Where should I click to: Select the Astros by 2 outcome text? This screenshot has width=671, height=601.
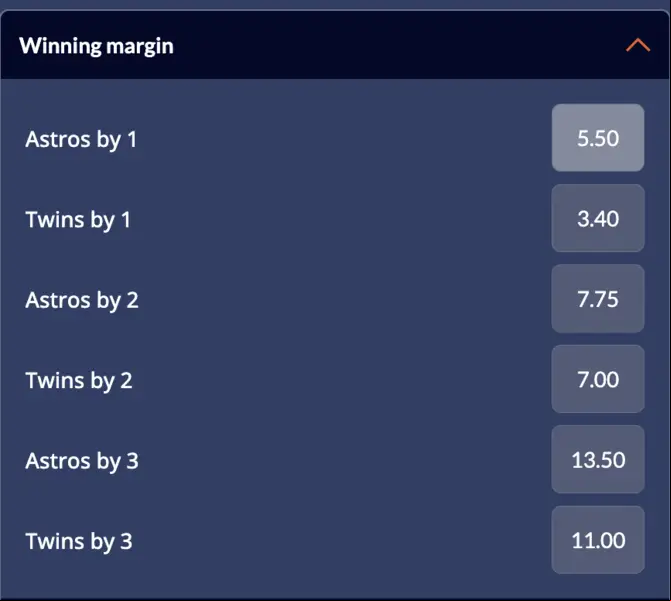pos(82,300)
